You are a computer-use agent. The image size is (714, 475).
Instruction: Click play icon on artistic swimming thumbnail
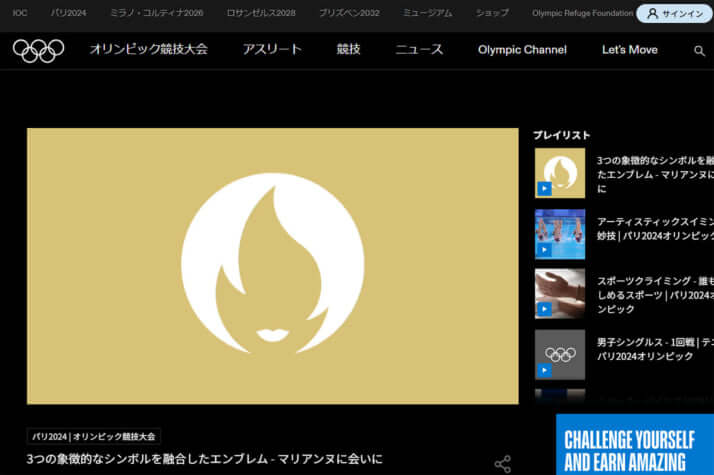(x=544, y=250)
